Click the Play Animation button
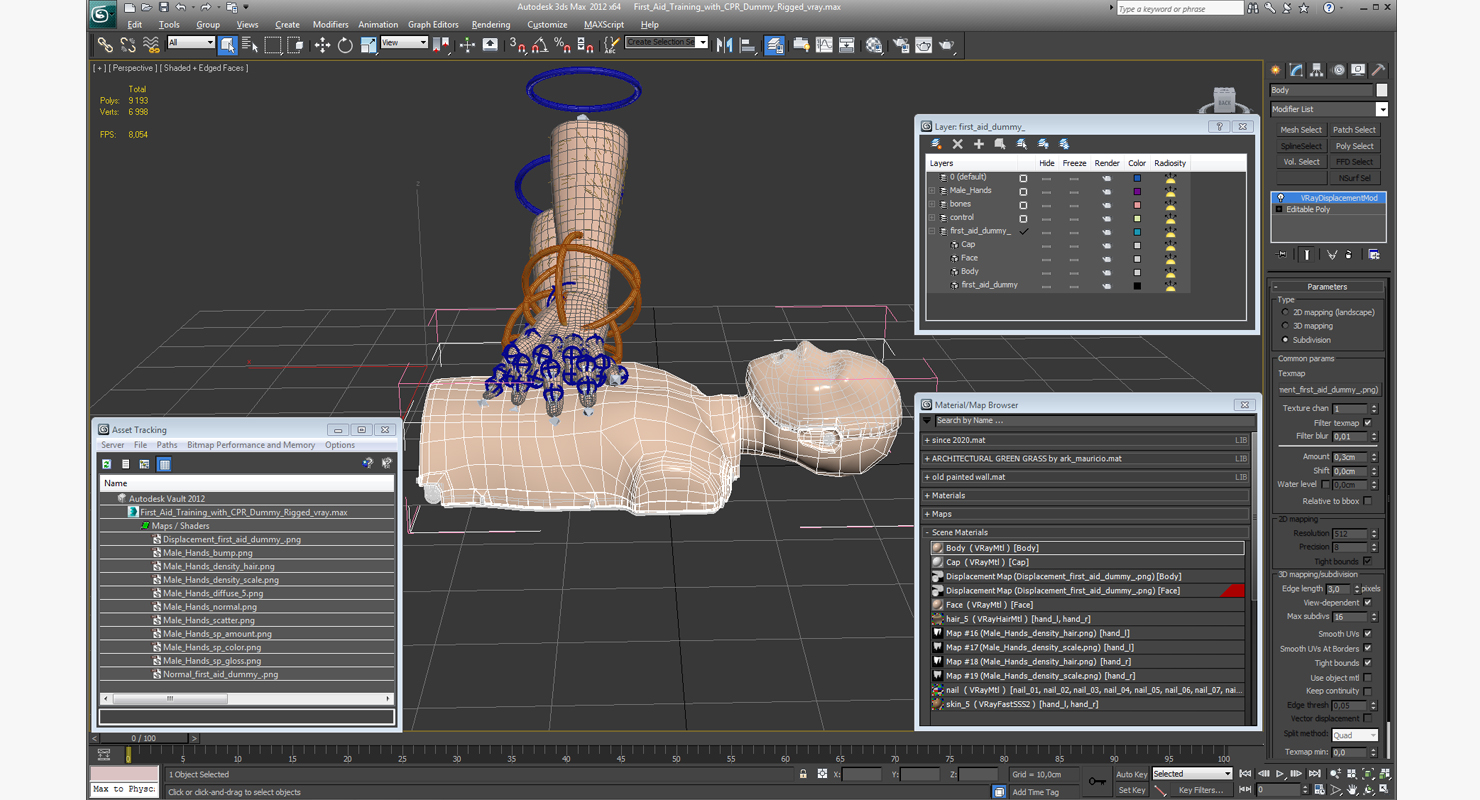The height and width of the screenshot is (800, 1480). pos(1279,774)
